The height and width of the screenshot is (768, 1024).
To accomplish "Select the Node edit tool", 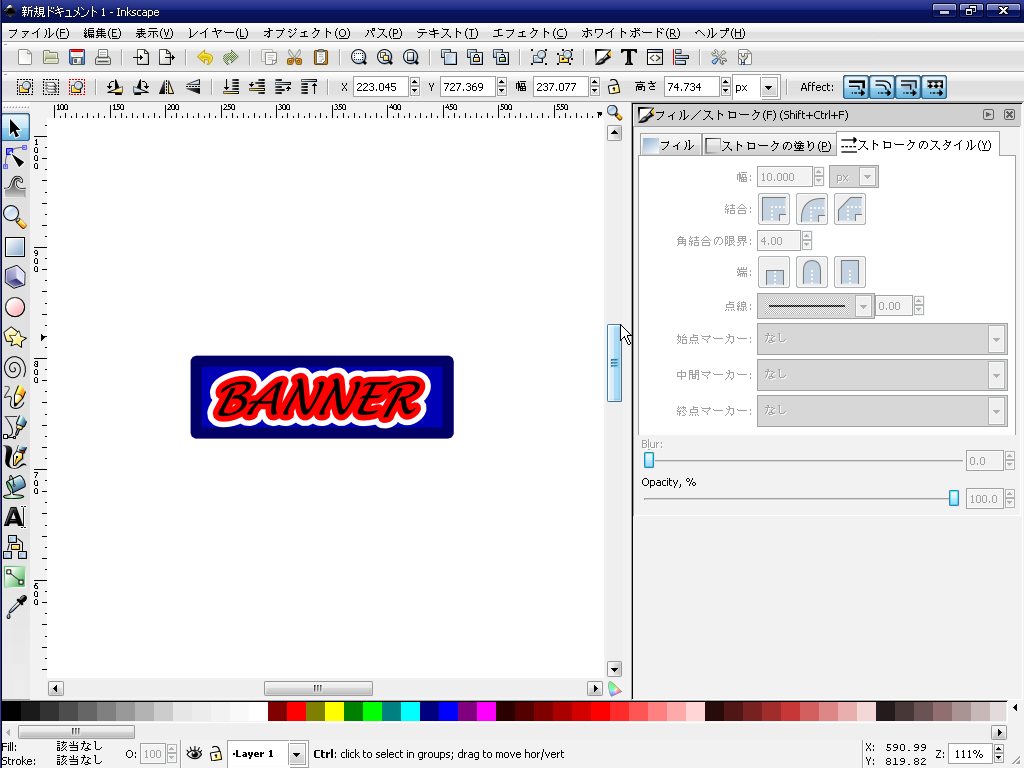I will pos(15,157).
